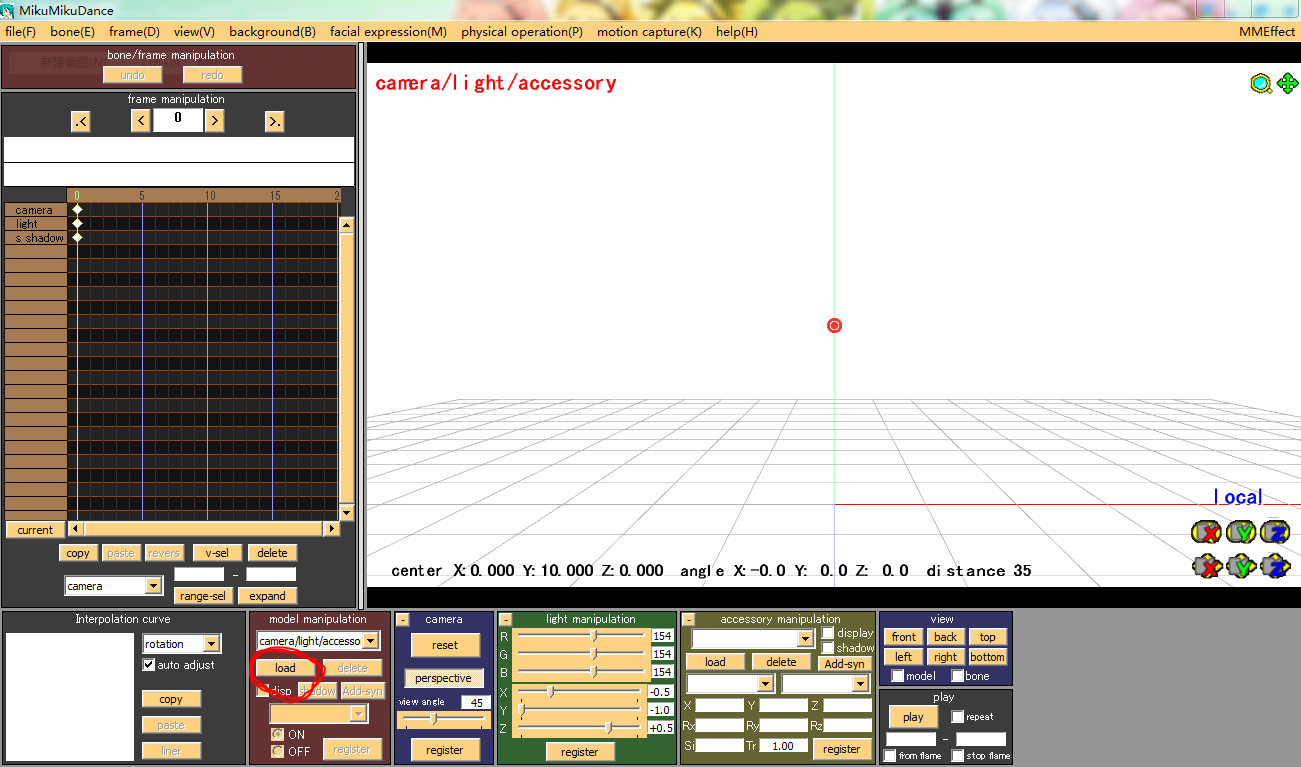
Task: Click the play button
Action: pyautogui.click(x=913, y=717)
